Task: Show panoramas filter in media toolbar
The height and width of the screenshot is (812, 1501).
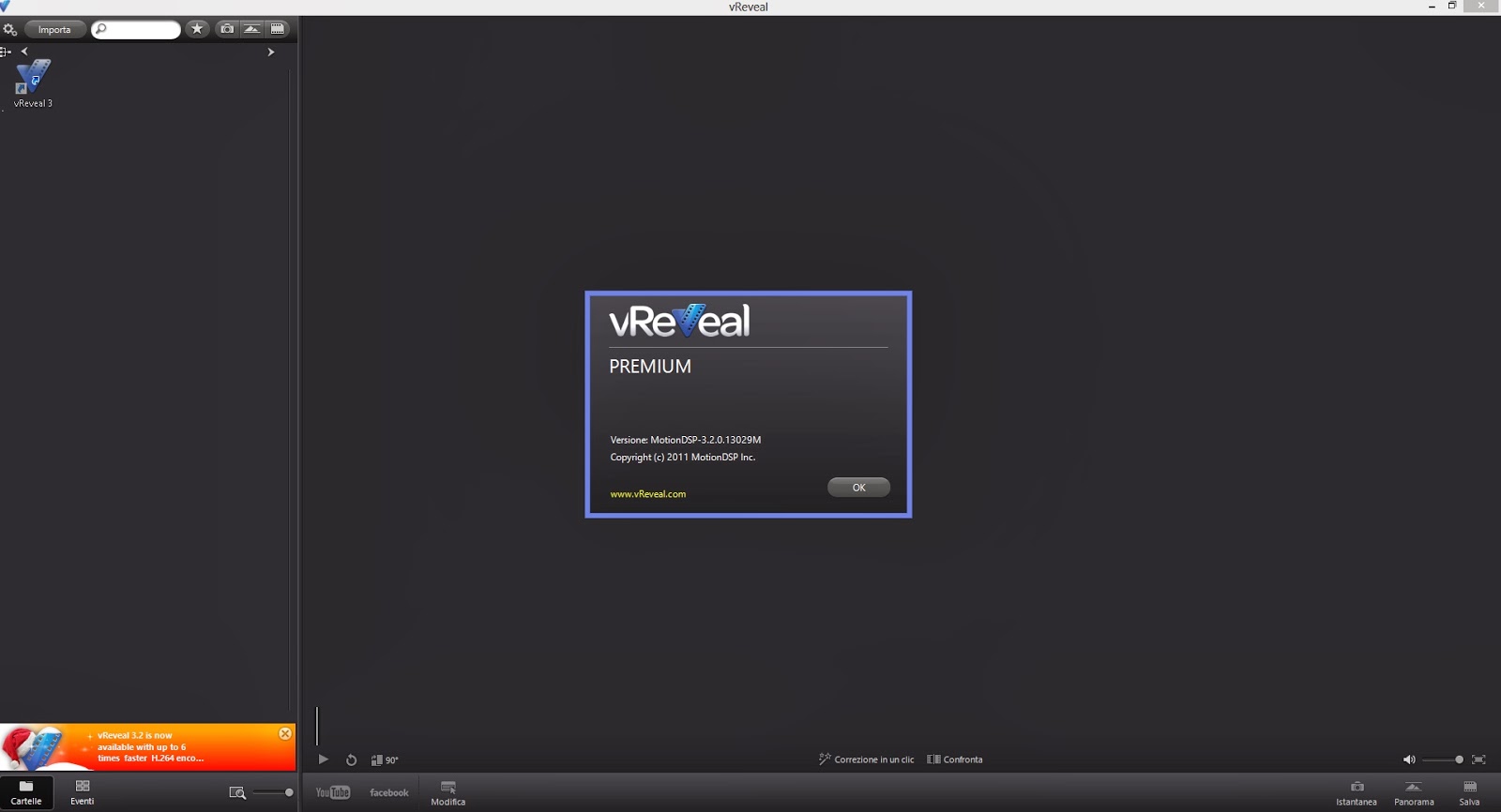Action: pos(252,29)
